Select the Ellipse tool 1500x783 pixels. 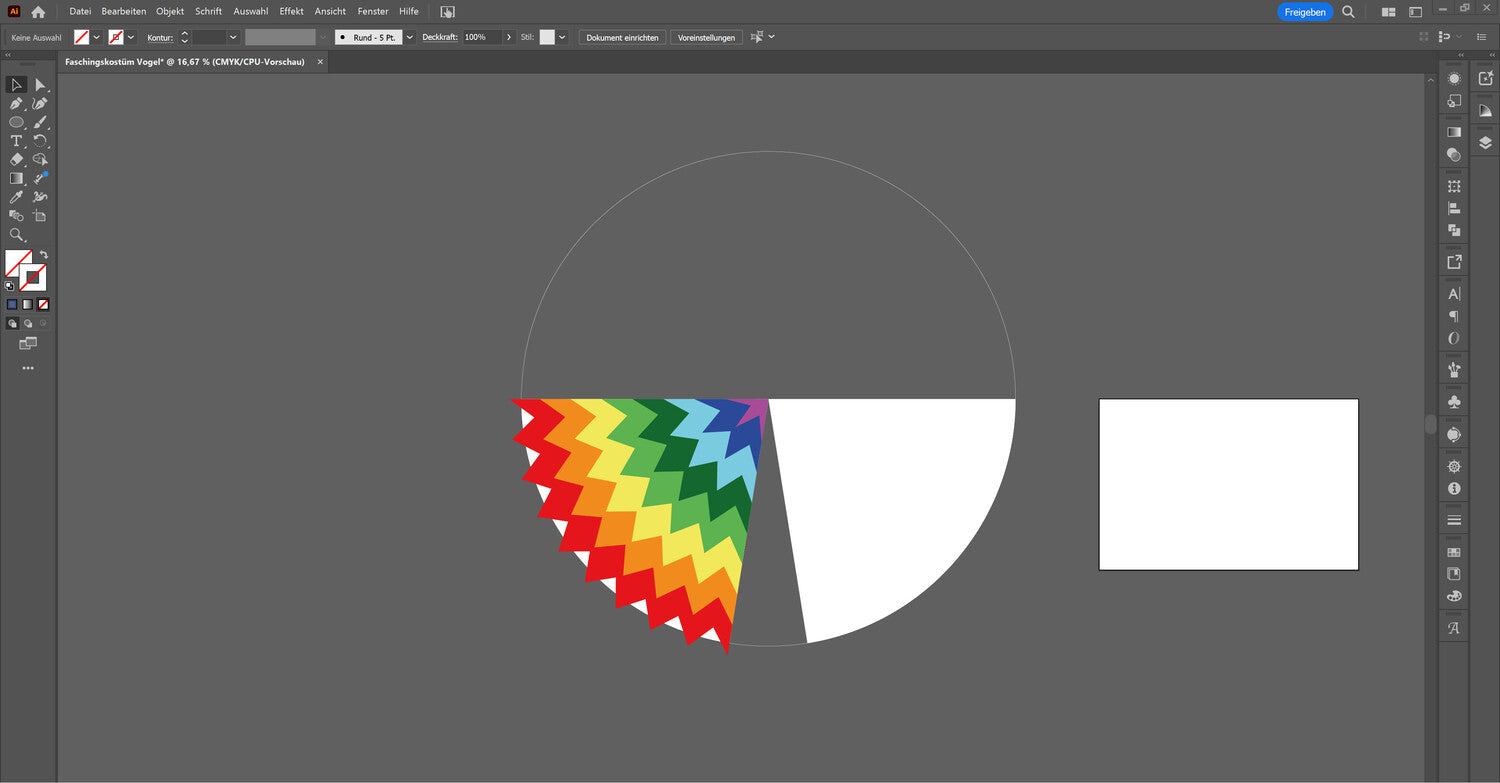[x=16, y=122]
